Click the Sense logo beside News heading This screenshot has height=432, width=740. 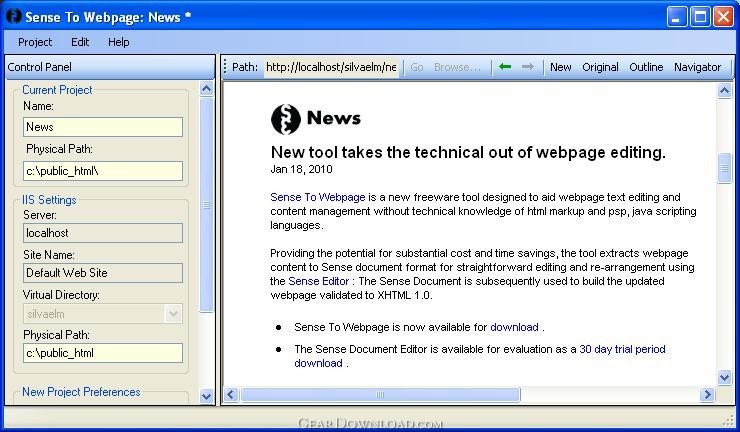(x=286, y=119)
